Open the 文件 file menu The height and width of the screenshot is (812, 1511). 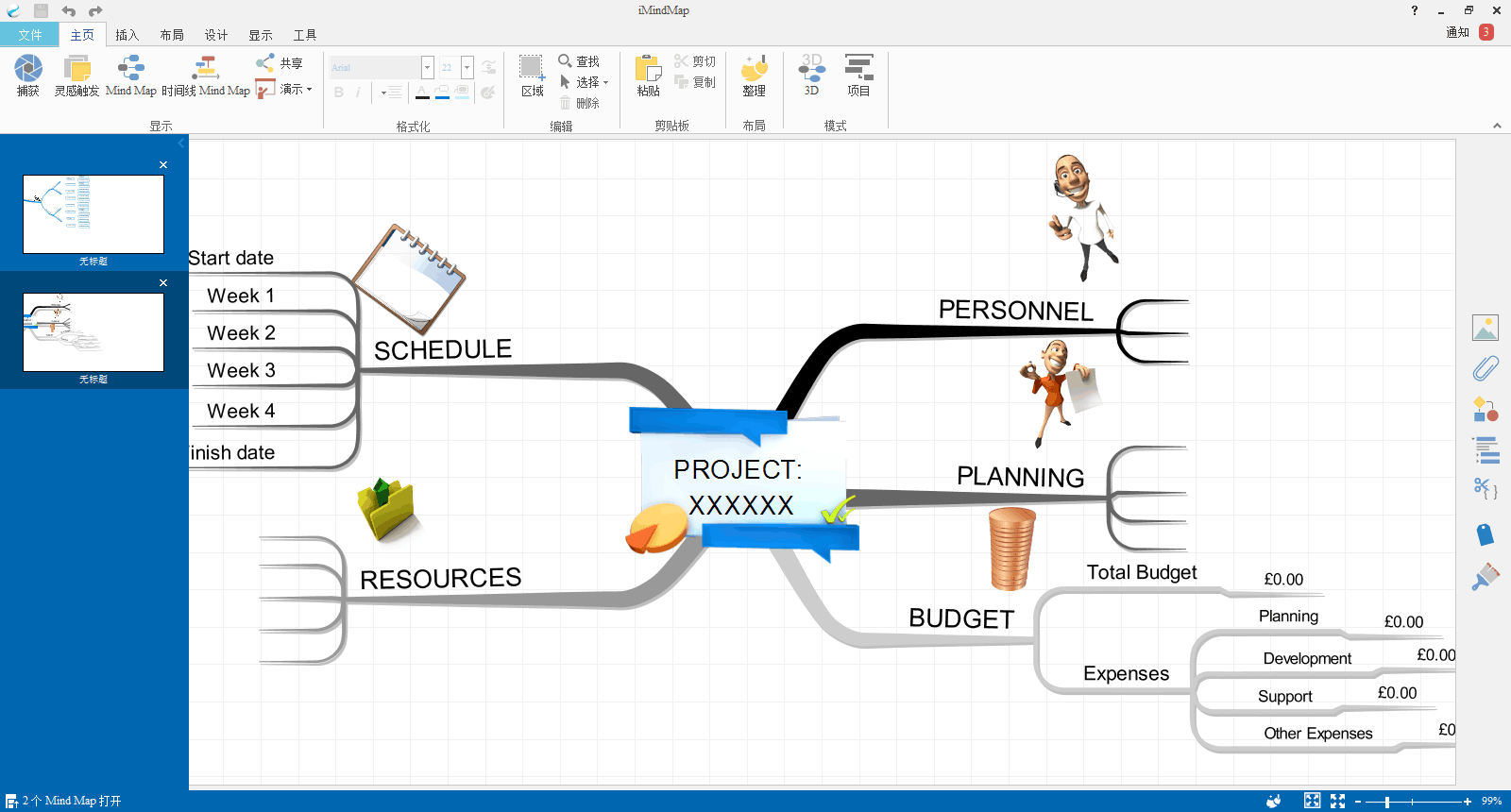29,35
